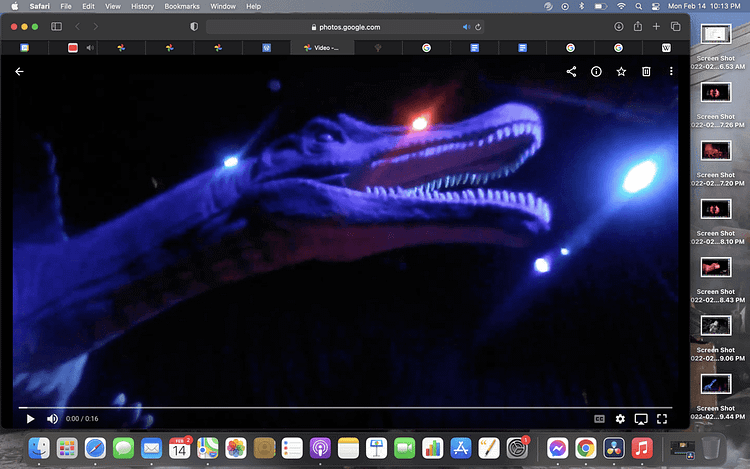Open the more options three-dot menu

(671, 72)
